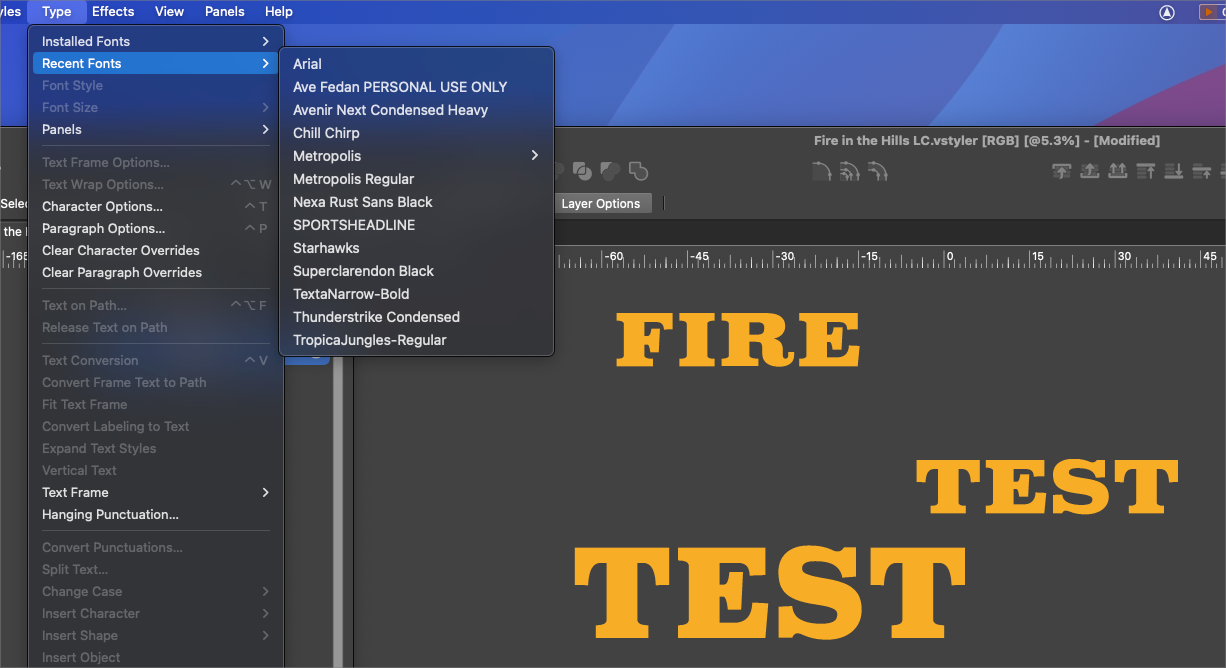
Task: Choose Character Options from the Type menu
Action: coord(102,206)
